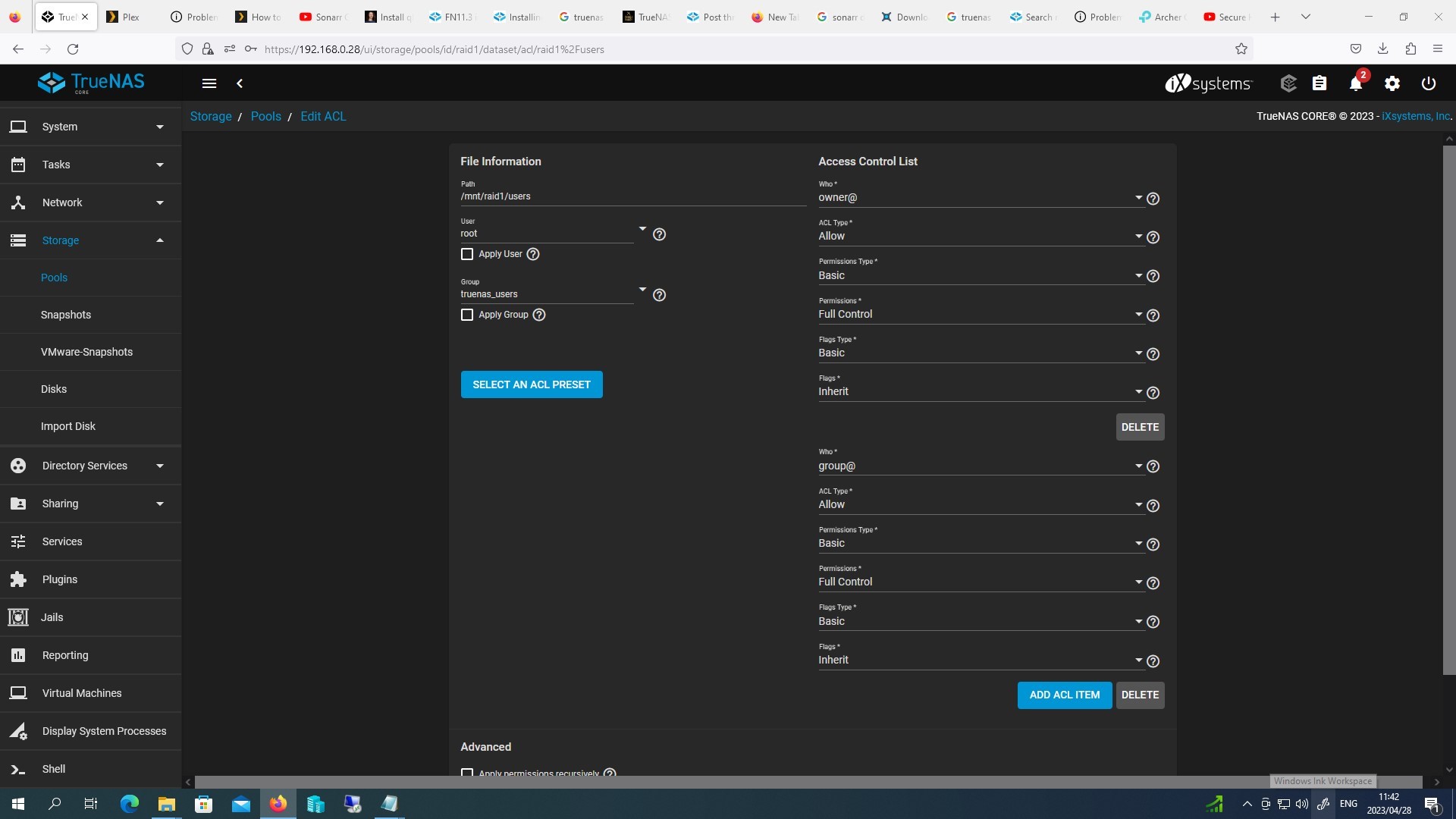Click the Path input field
Image resolution: width=1456 pixels, height=819 pixels.
coord(633,196)
